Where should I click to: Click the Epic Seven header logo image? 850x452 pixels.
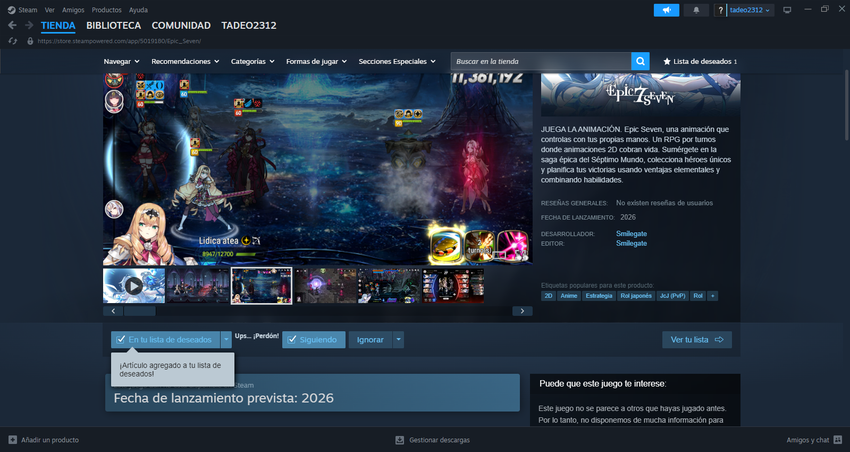(641, 94)
